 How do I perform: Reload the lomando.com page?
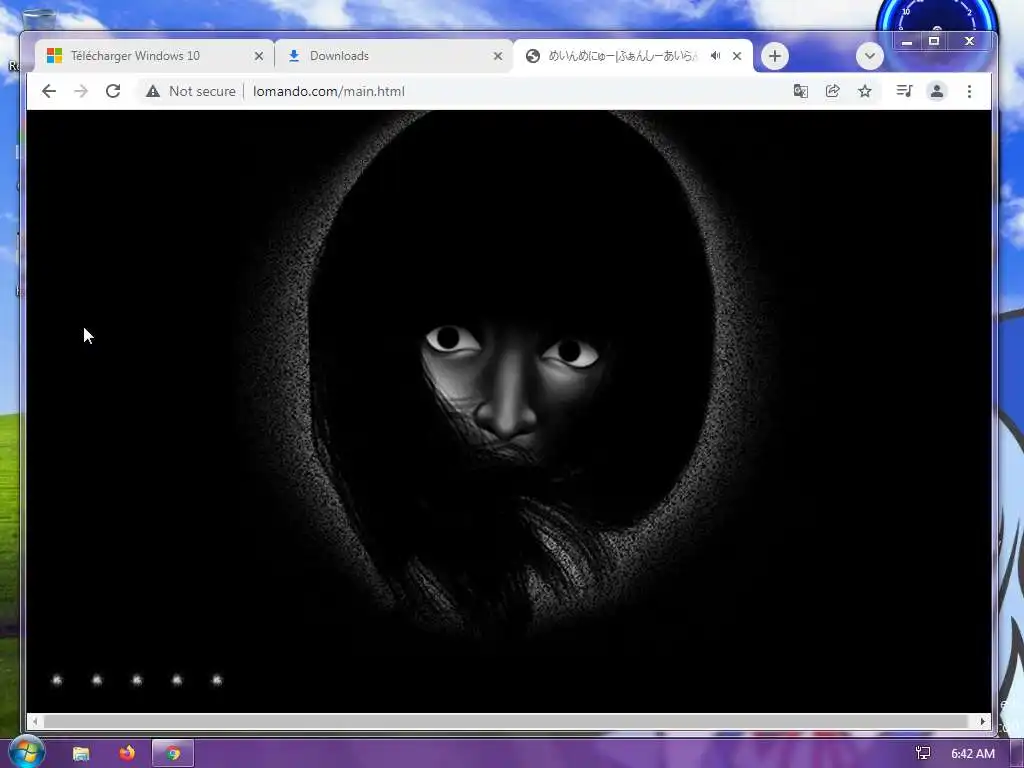[113, 91]
